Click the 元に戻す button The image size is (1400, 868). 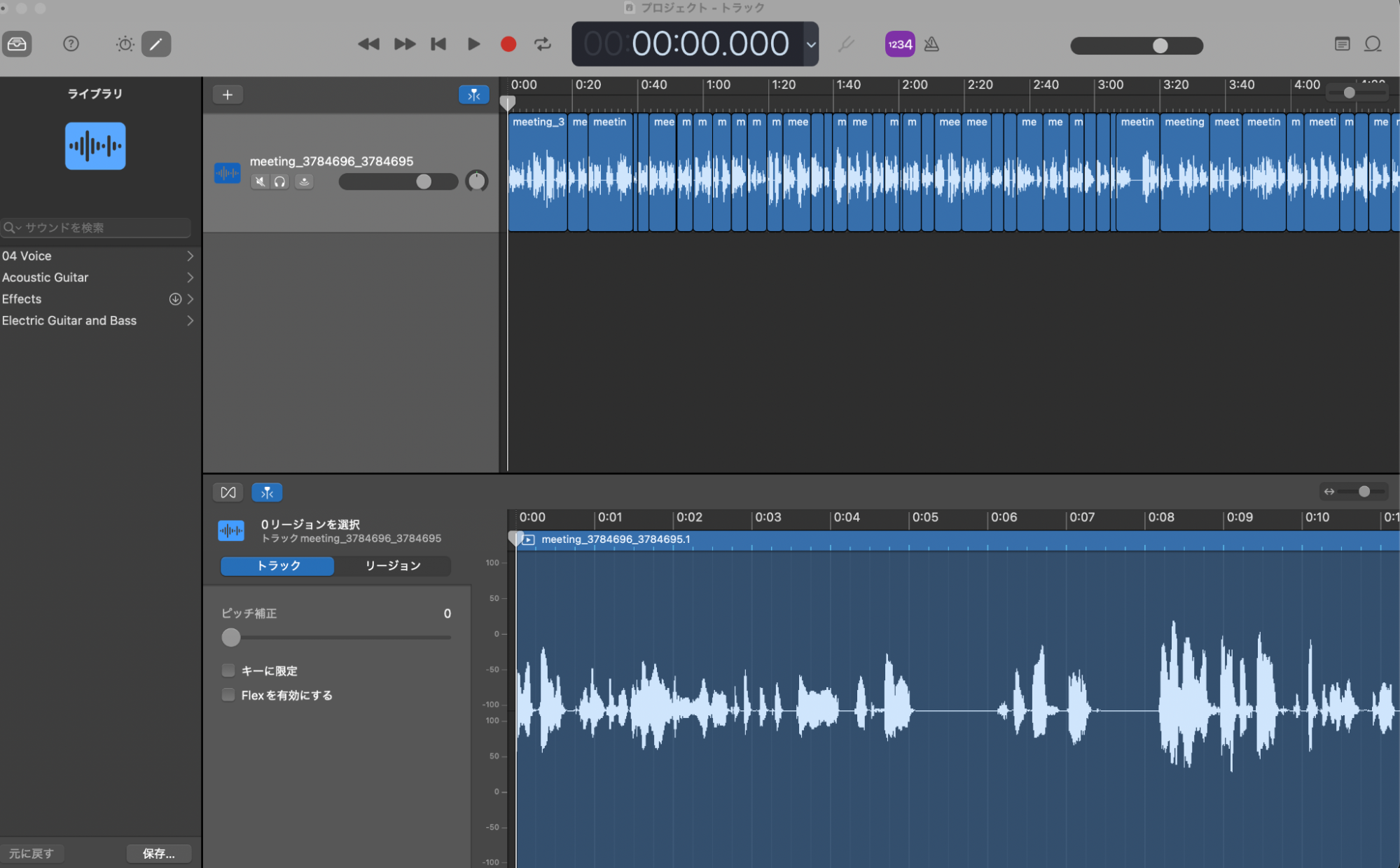click(x=32, y=853)
